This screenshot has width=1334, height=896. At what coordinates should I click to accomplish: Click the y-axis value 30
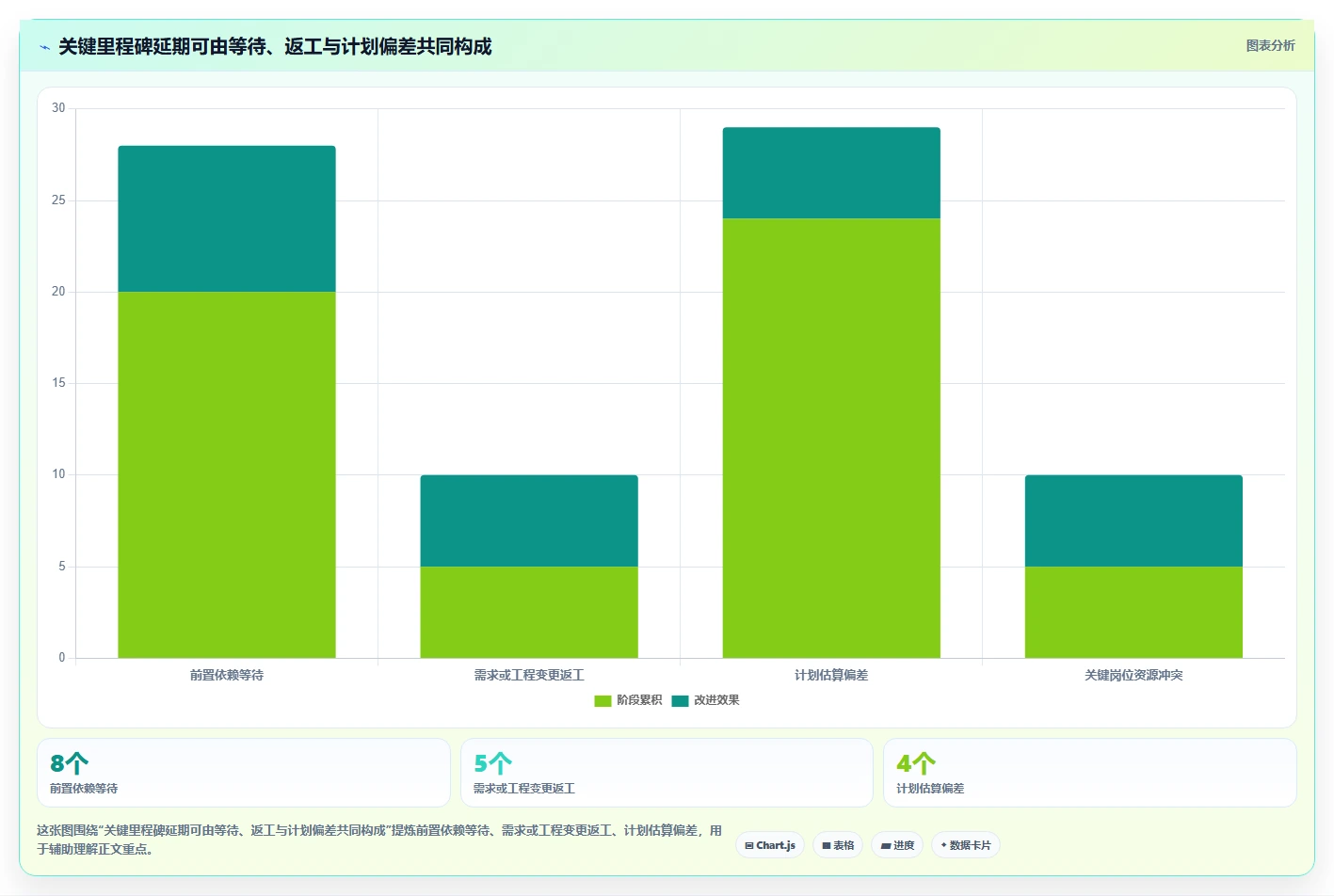(x=58, y=108)
